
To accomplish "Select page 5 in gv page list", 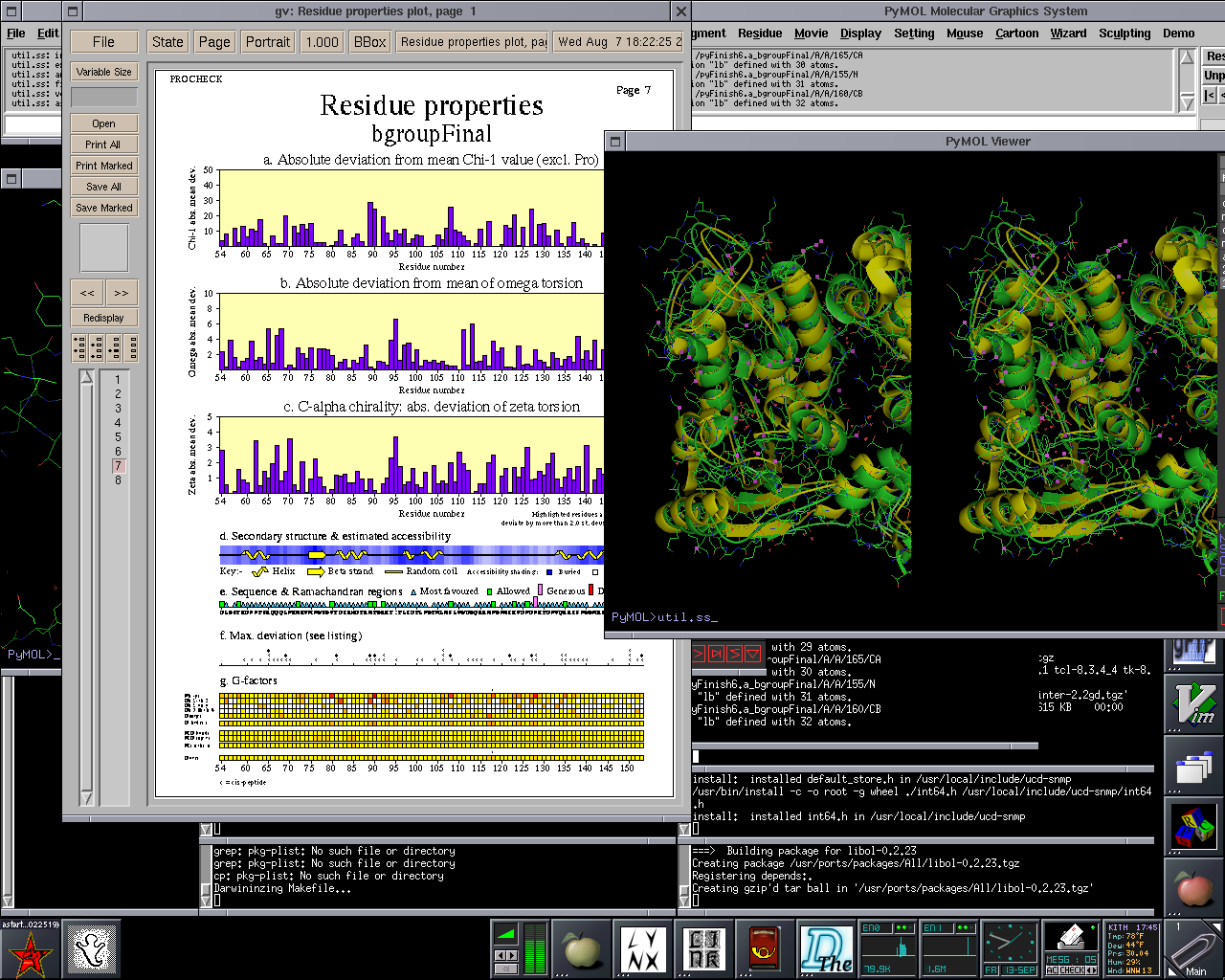I will click(x=118, y=437).
